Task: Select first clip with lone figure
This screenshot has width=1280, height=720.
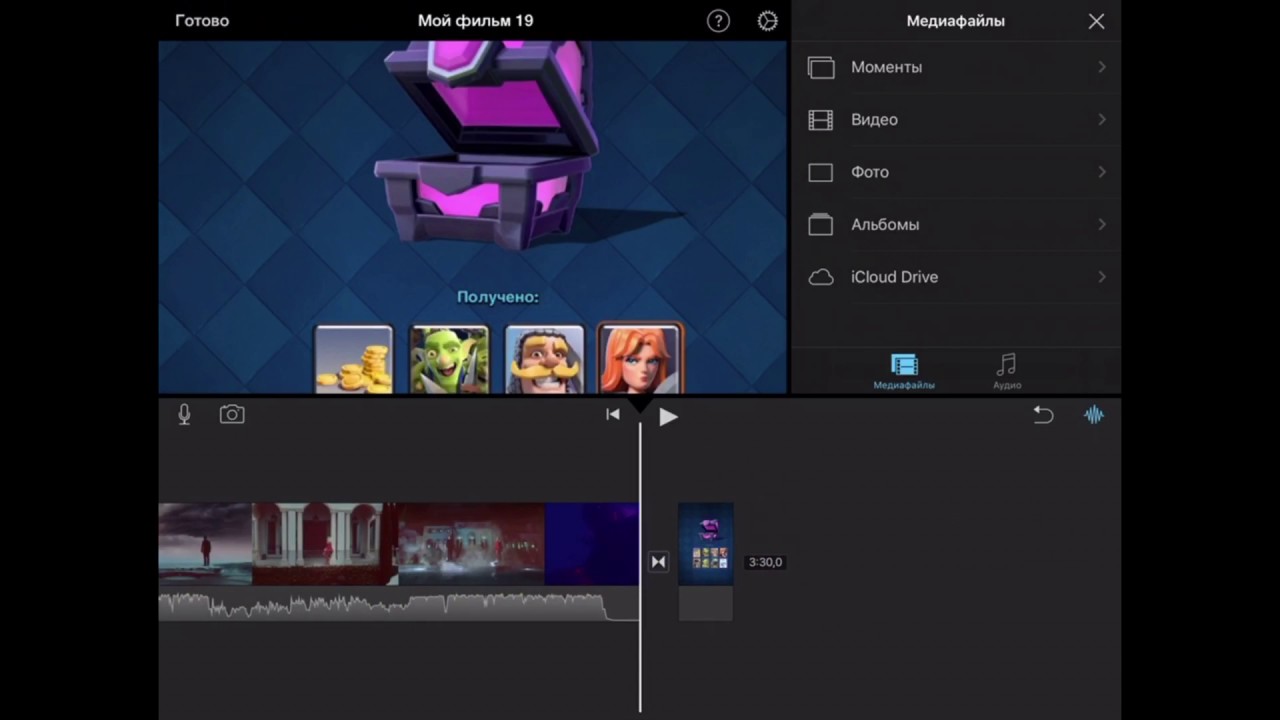Action: pyautogui.click(x=205, y=544)
